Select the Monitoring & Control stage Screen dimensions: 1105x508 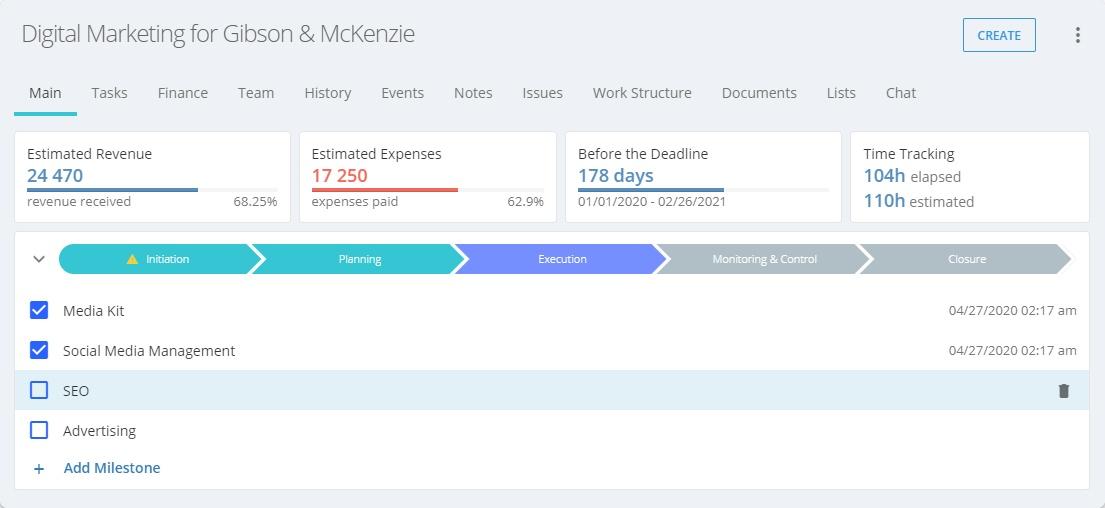(765, 259)
